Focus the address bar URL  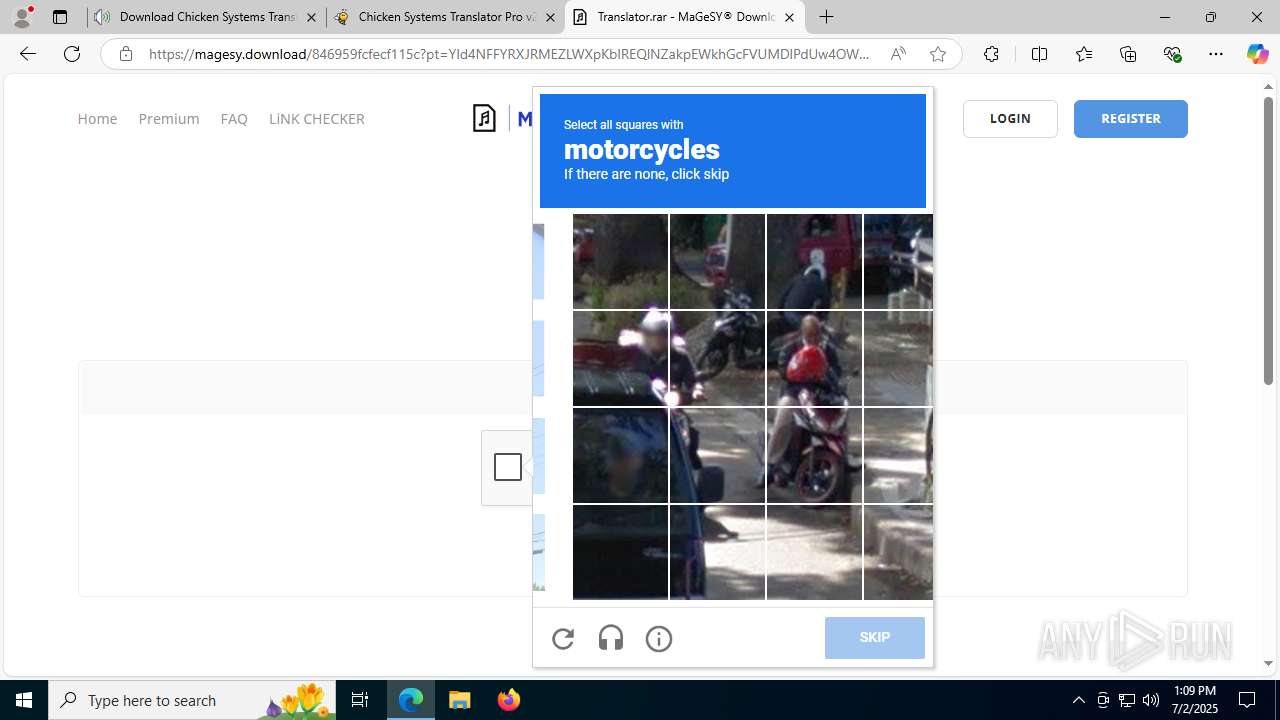[x=509, y=54]
